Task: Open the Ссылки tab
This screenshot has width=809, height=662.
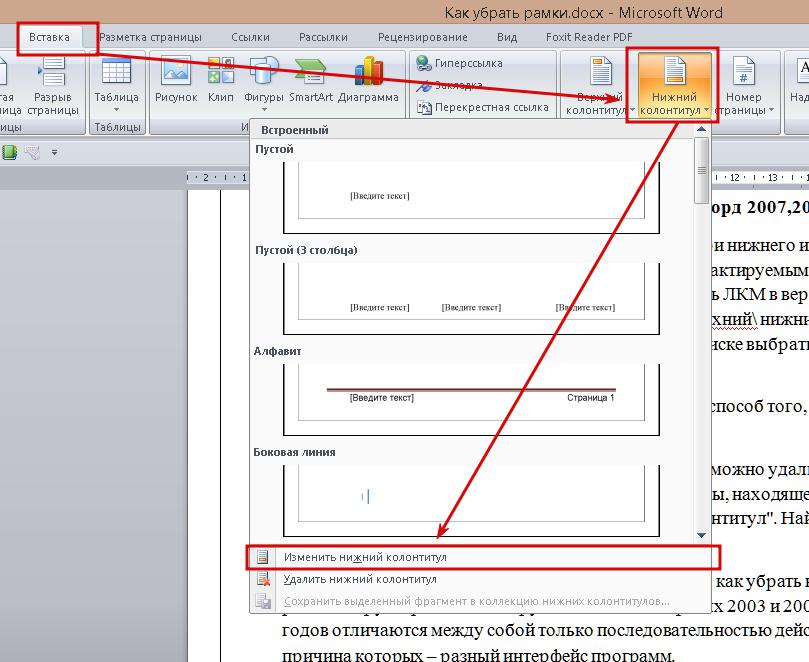Action: point(250,38)
